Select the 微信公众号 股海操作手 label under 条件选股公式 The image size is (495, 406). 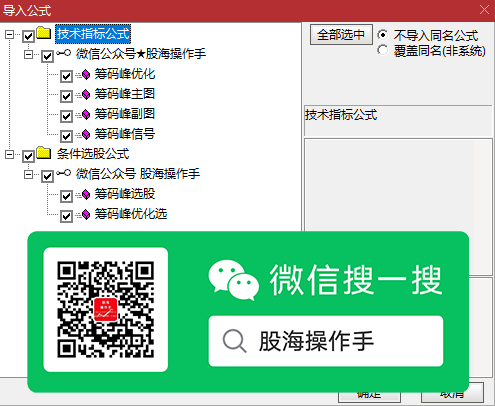coord(138,174)
